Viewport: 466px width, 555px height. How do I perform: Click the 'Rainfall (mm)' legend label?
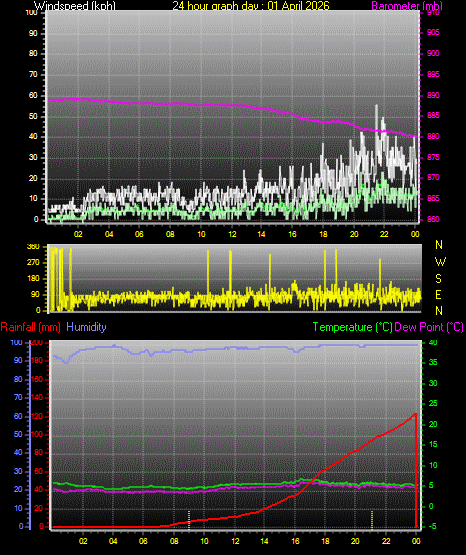coord(30,327)
